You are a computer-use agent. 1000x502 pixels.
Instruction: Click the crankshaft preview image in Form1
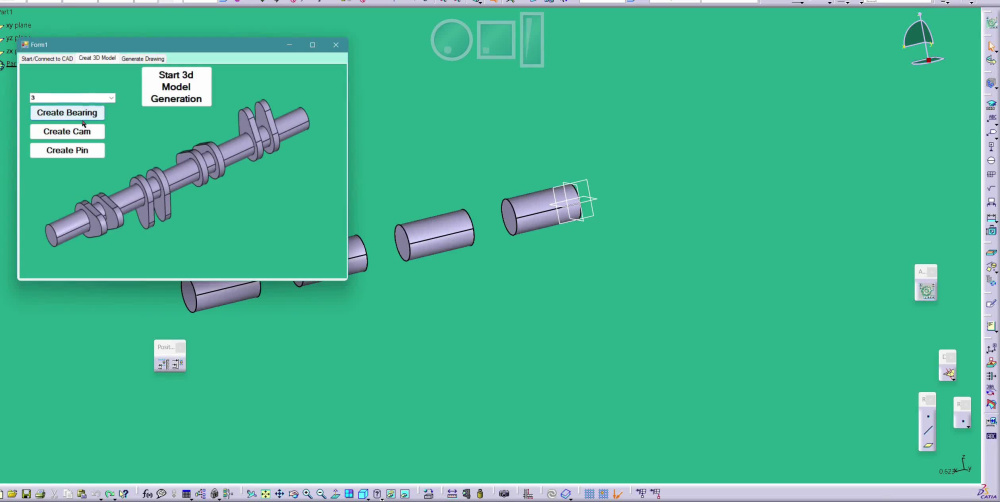pos(177,173)
